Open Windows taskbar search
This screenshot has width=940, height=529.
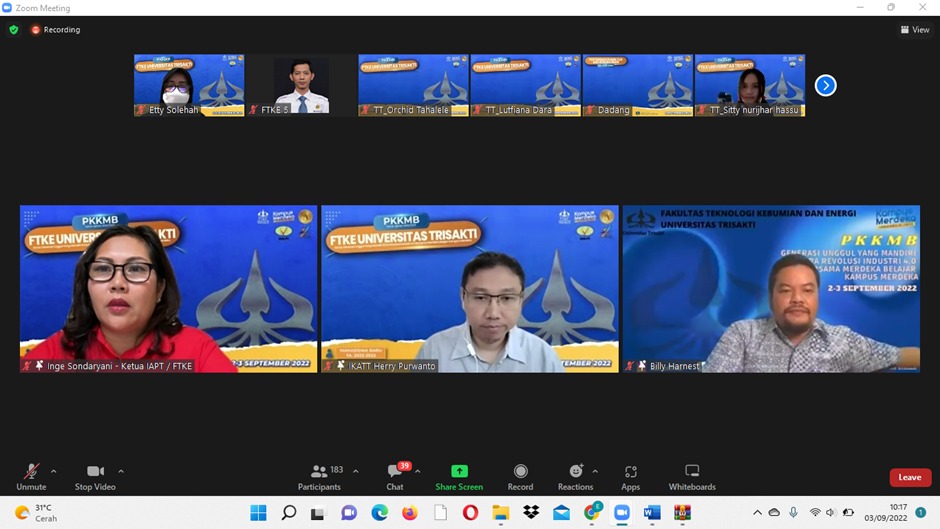289,513
